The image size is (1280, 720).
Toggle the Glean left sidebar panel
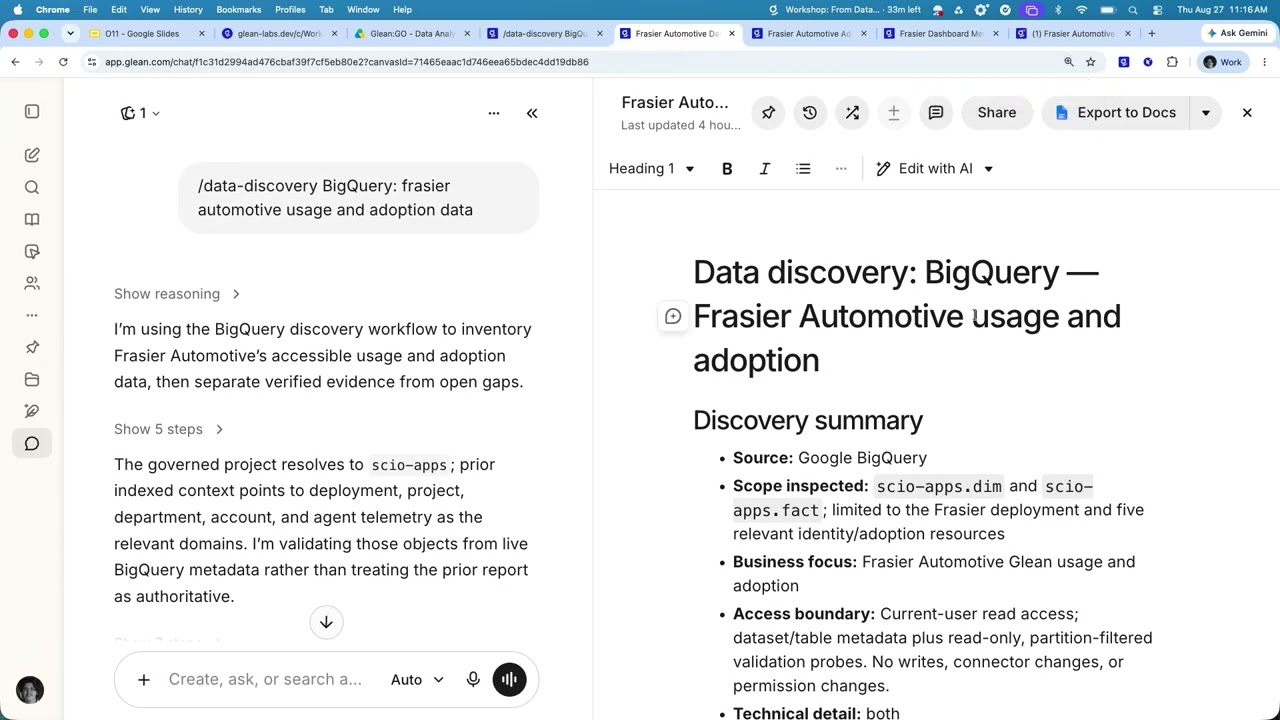tap(32, 112)
